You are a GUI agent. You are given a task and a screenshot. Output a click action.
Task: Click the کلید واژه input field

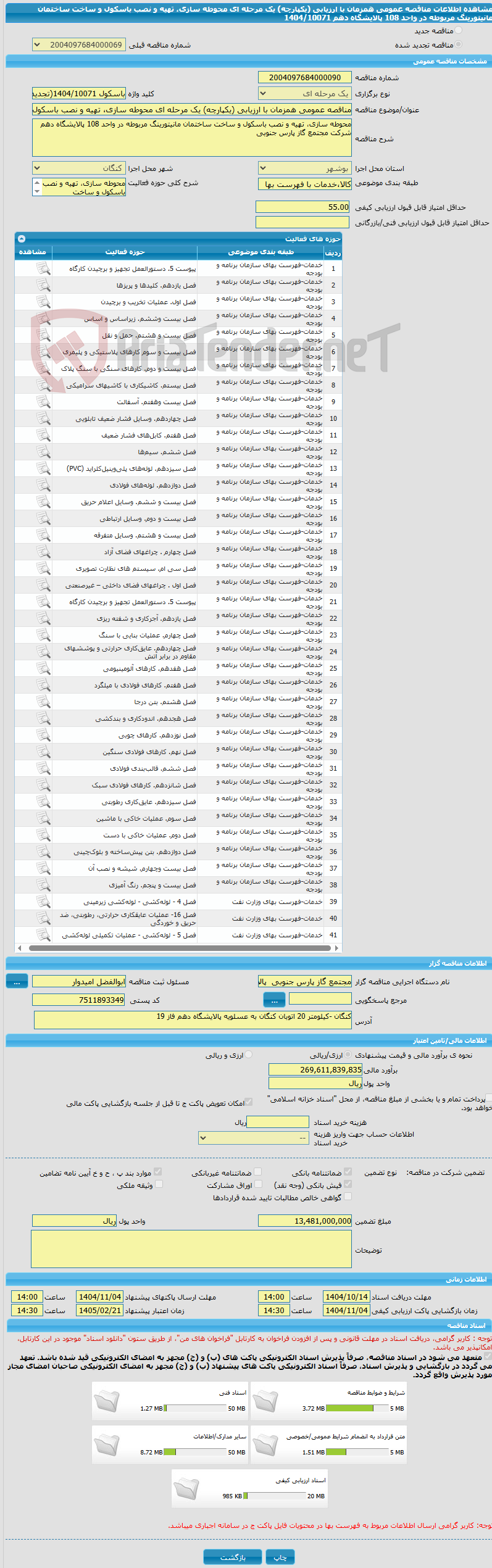point(78,94)
